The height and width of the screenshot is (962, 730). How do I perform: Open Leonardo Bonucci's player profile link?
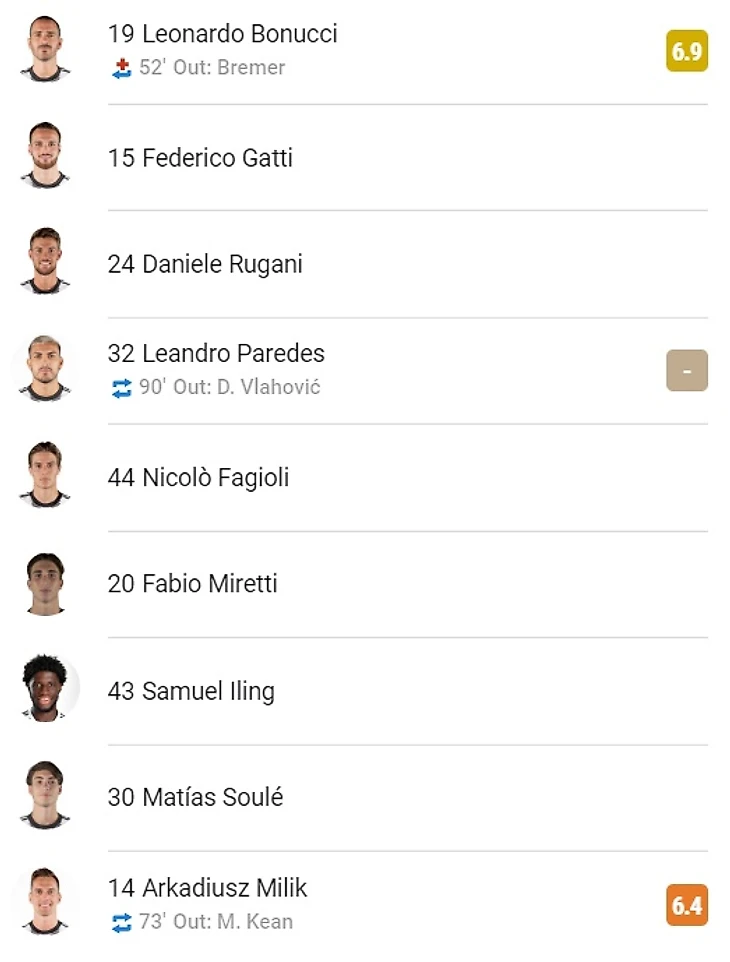coord(222,34)
